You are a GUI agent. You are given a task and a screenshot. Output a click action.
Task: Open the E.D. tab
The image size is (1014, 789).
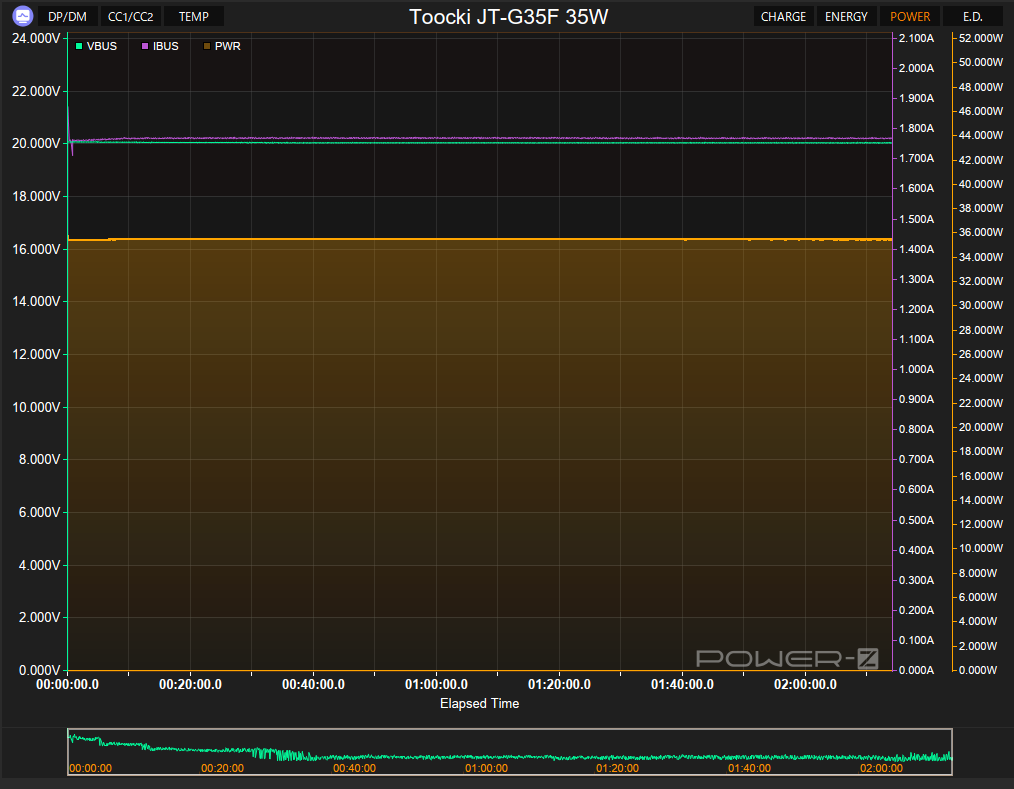tap(973, 16)
